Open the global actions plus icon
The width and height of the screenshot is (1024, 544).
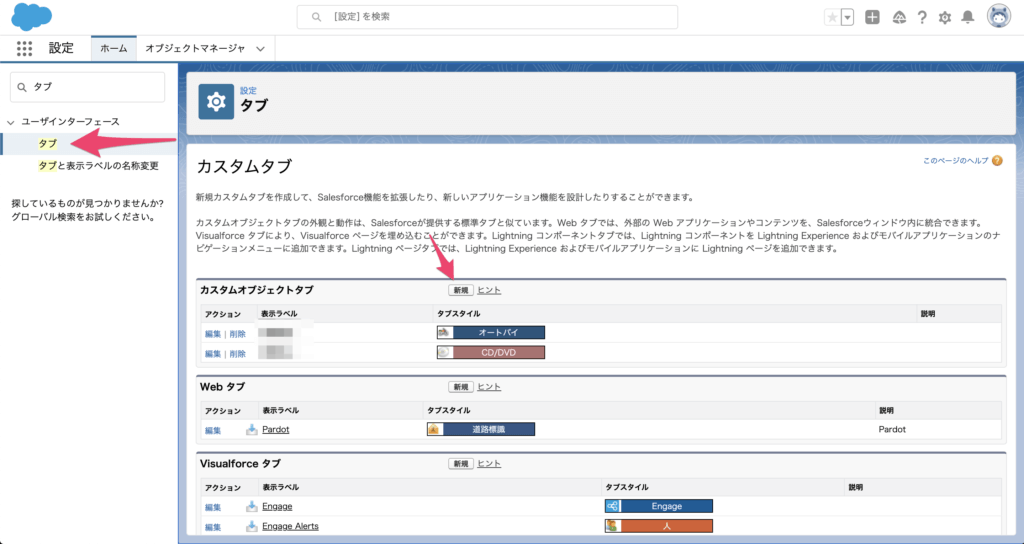point(872,18)
